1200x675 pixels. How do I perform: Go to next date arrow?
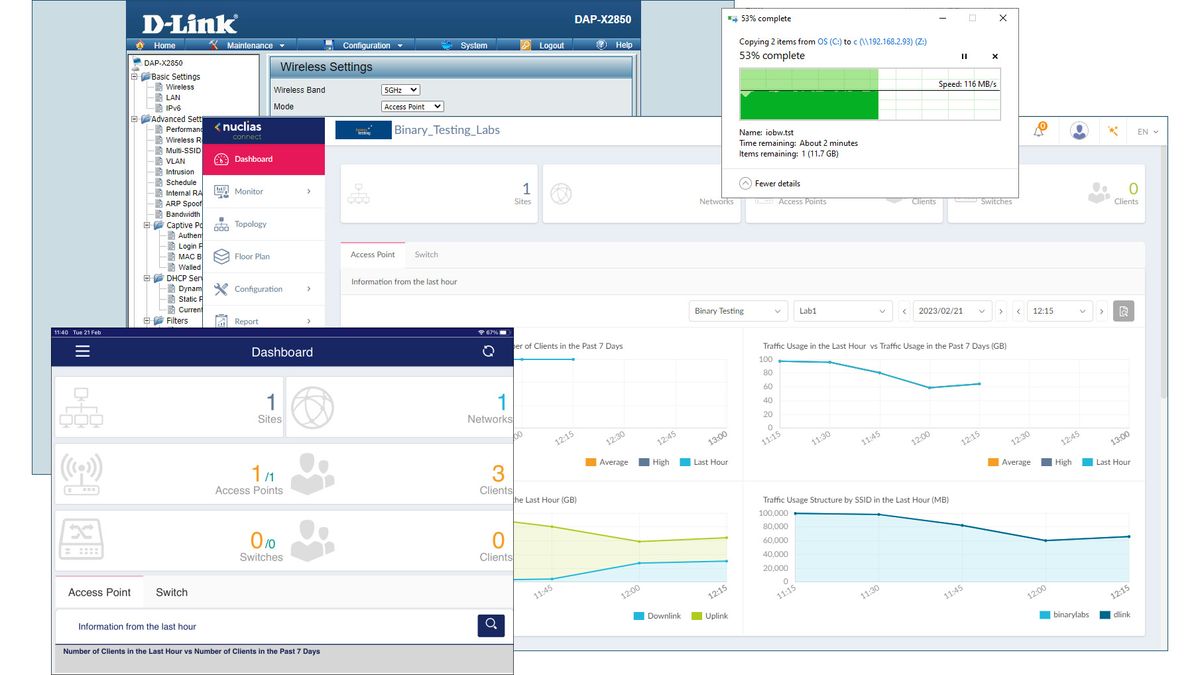coord(1002,311)
